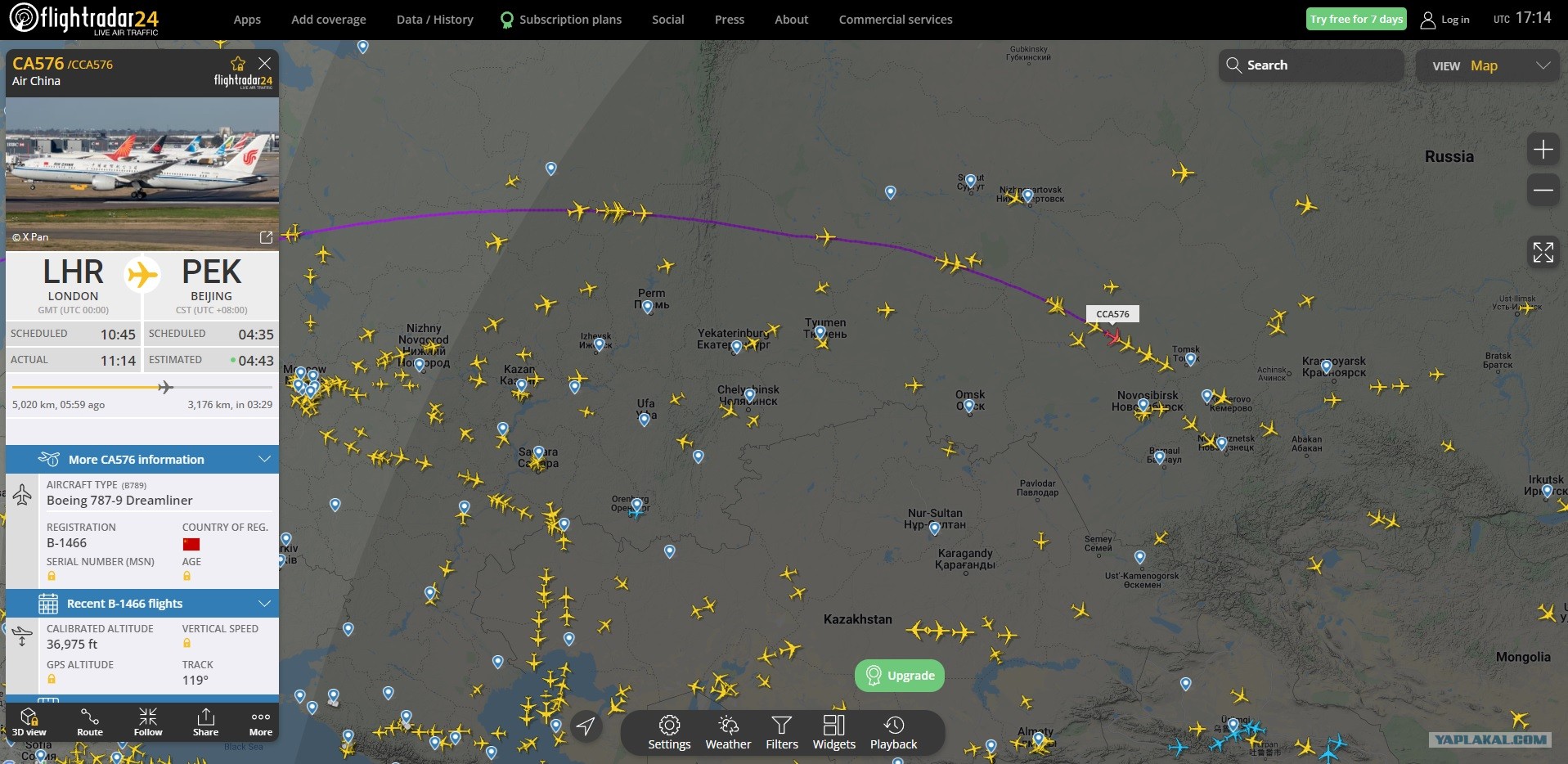Click the China flag icon
This screenshot has height=764, width=1568.
(191, 544)
